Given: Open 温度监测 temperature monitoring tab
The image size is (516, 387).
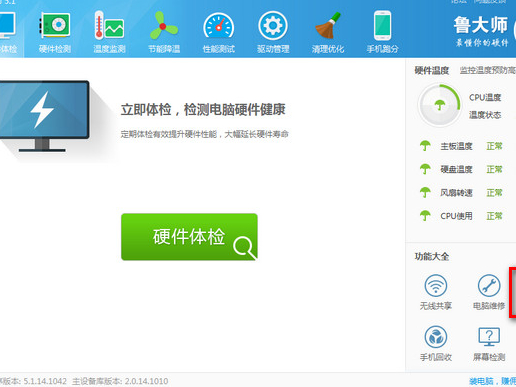Looking at the screenshot, I should tap(109, 32).
